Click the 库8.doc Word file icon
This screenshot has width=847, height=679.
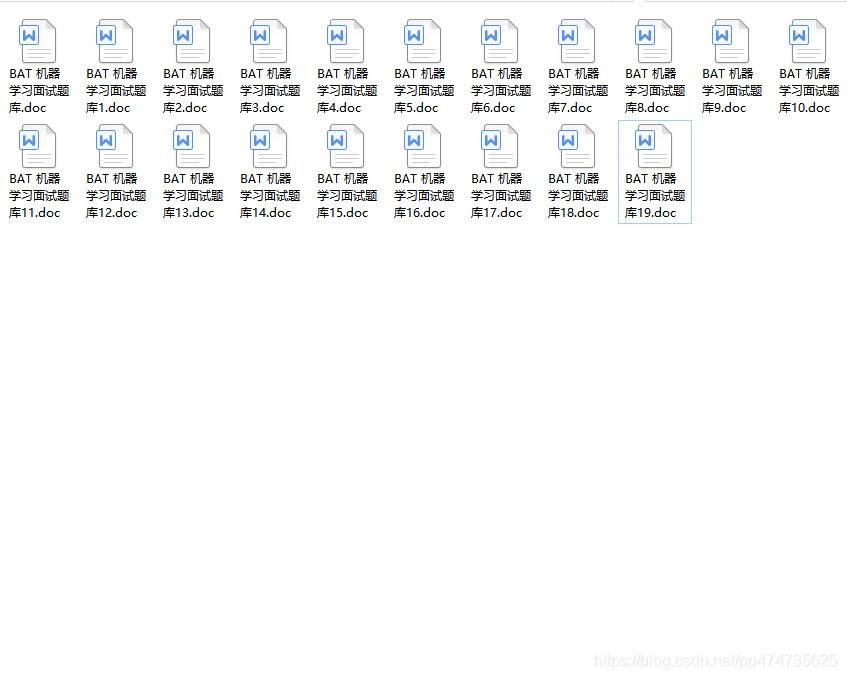[653, 41]
